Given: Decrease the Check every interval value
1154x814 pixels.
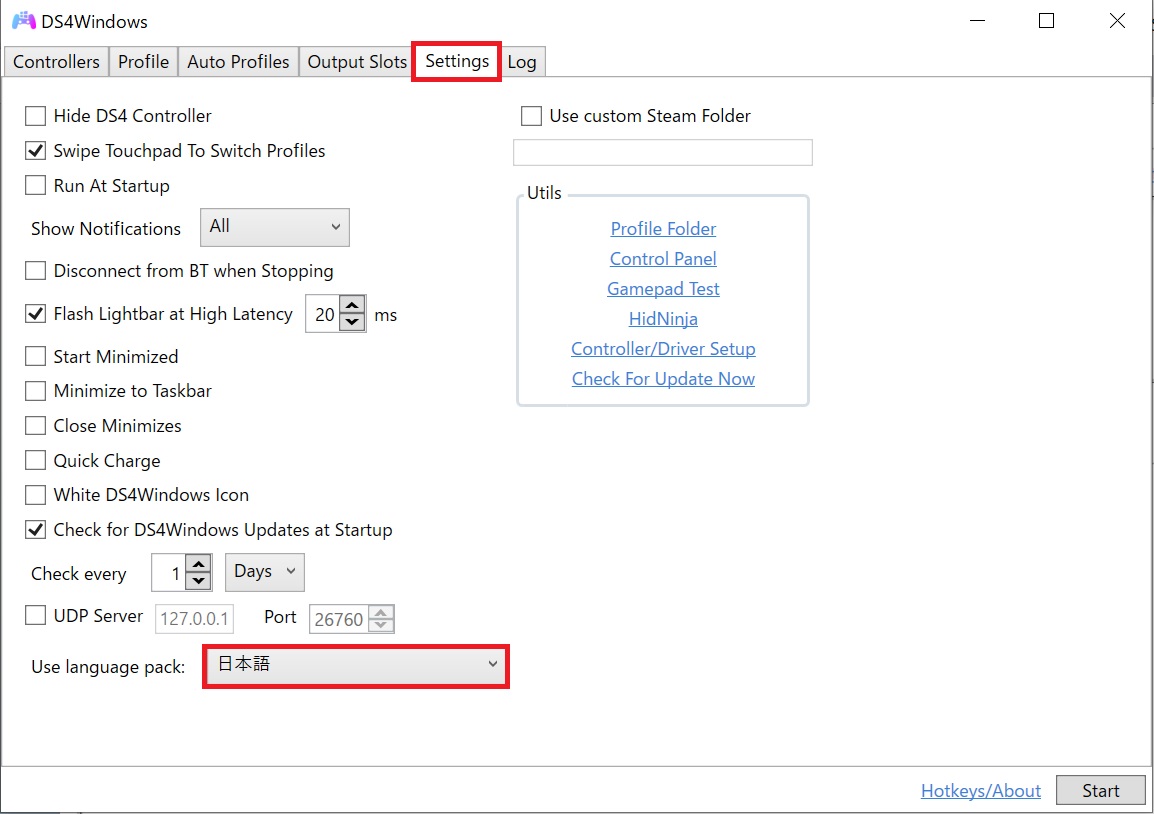Looking at the screenshot, I should pyautogui.click(x=198, y=582).
